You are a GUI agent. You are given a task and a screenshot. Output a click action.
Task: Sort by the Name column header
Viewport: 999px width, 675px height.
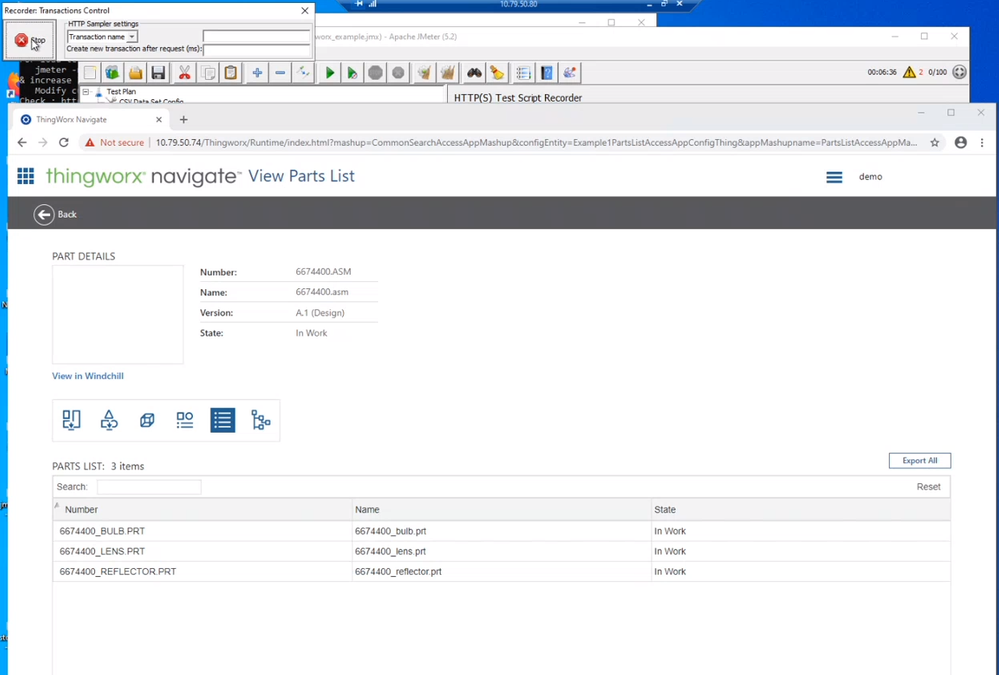[501, 510]
